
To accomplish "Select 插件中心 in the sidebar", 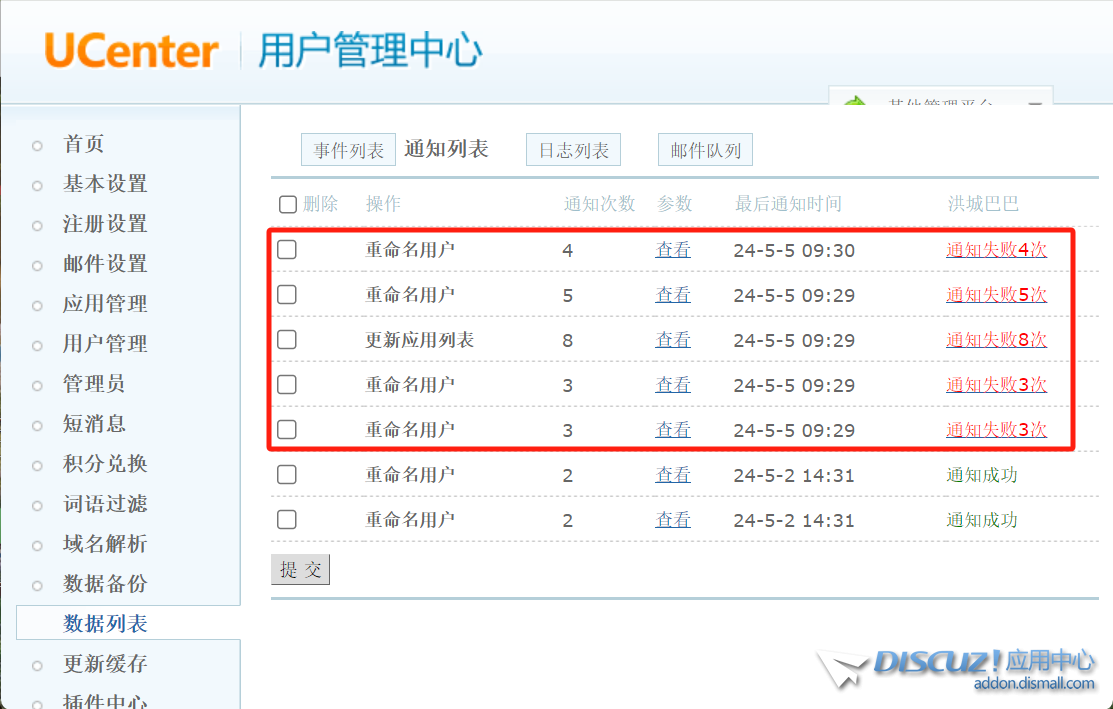I will 106,702.
